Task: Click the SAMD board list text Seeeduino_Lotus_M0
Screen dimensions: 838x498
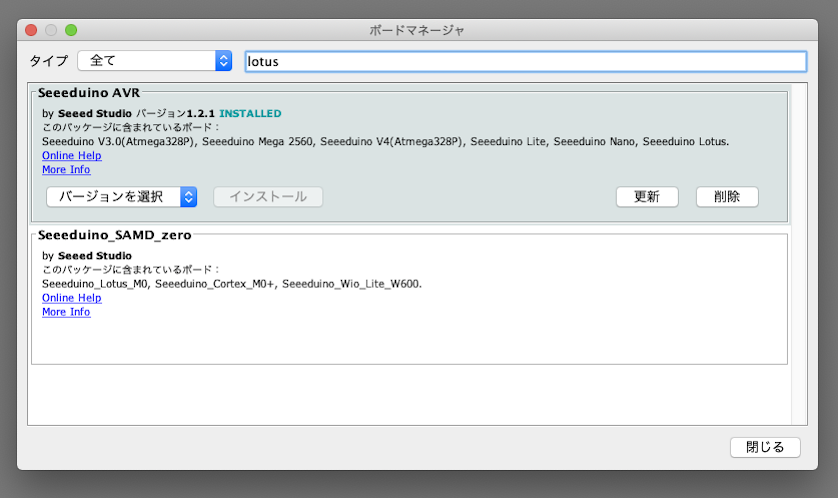Action: click(95, 284)
